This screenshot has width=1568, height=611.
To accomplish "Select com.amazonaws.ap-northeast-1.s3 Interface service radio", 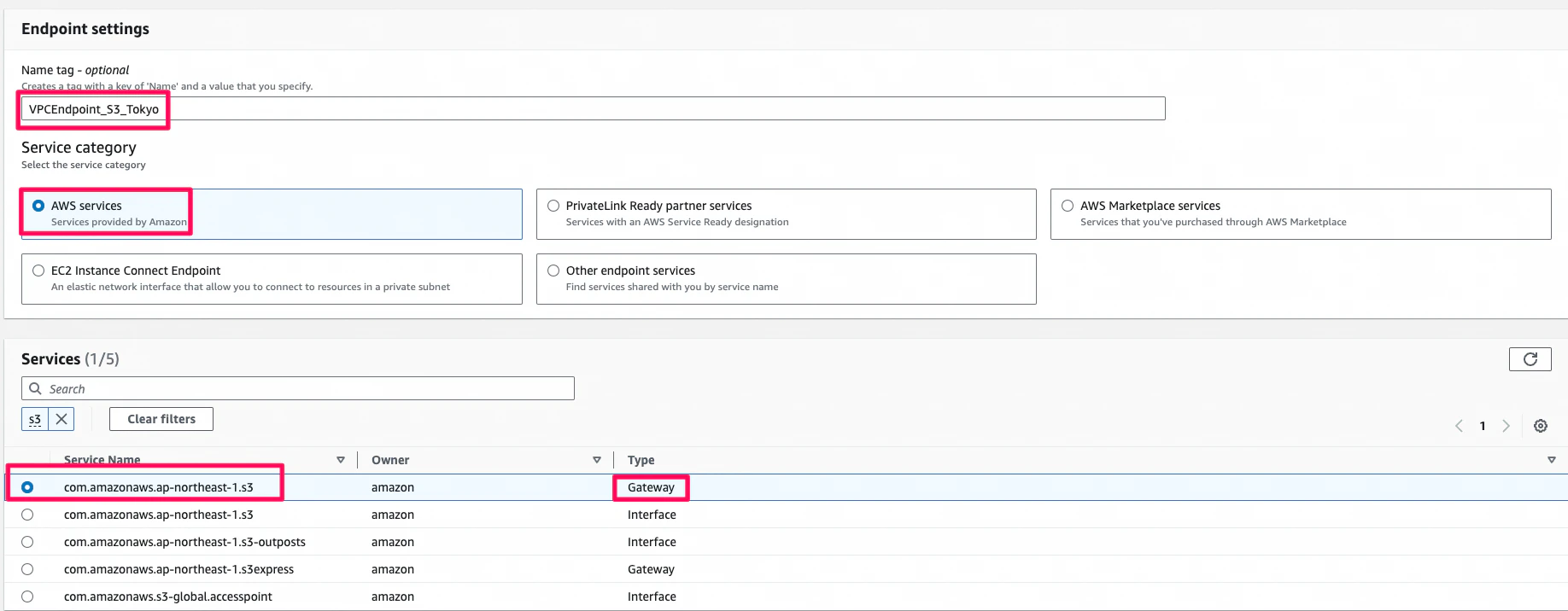I will 27,515.
